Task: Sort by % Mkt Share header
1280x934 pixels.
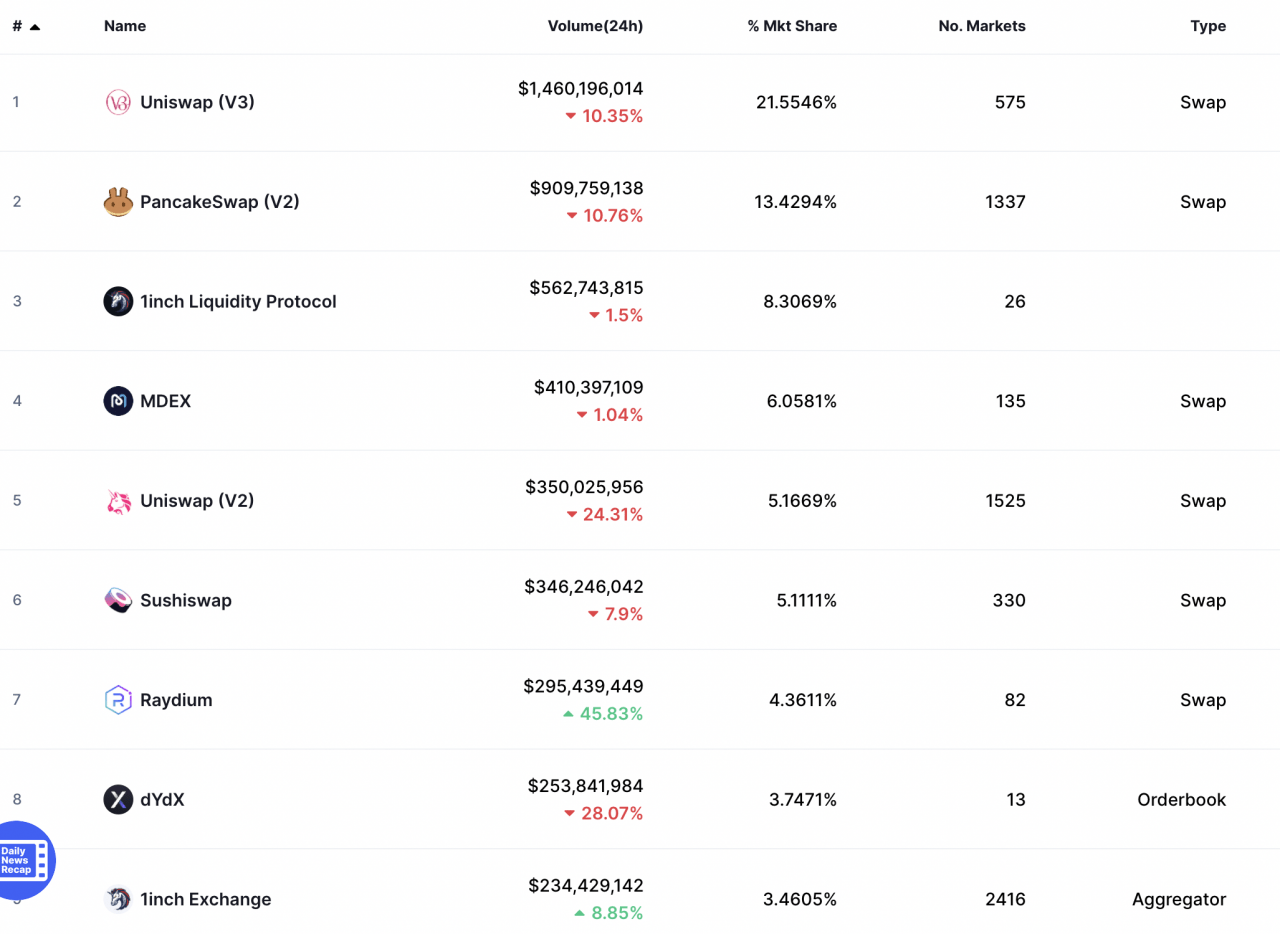Action: pos(792,26)
